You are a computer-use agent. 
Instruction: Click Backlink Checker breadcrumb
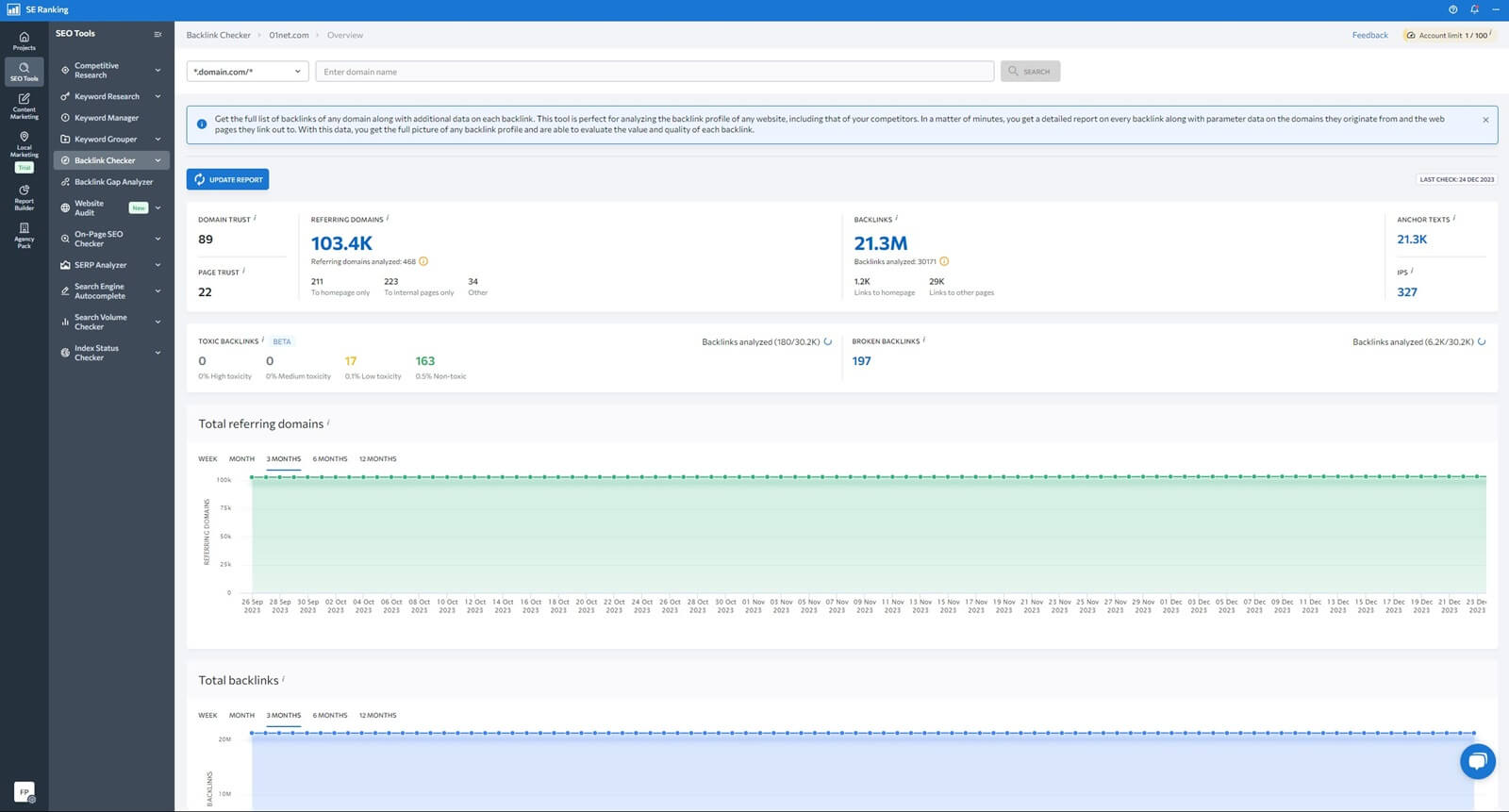(218, 35)
